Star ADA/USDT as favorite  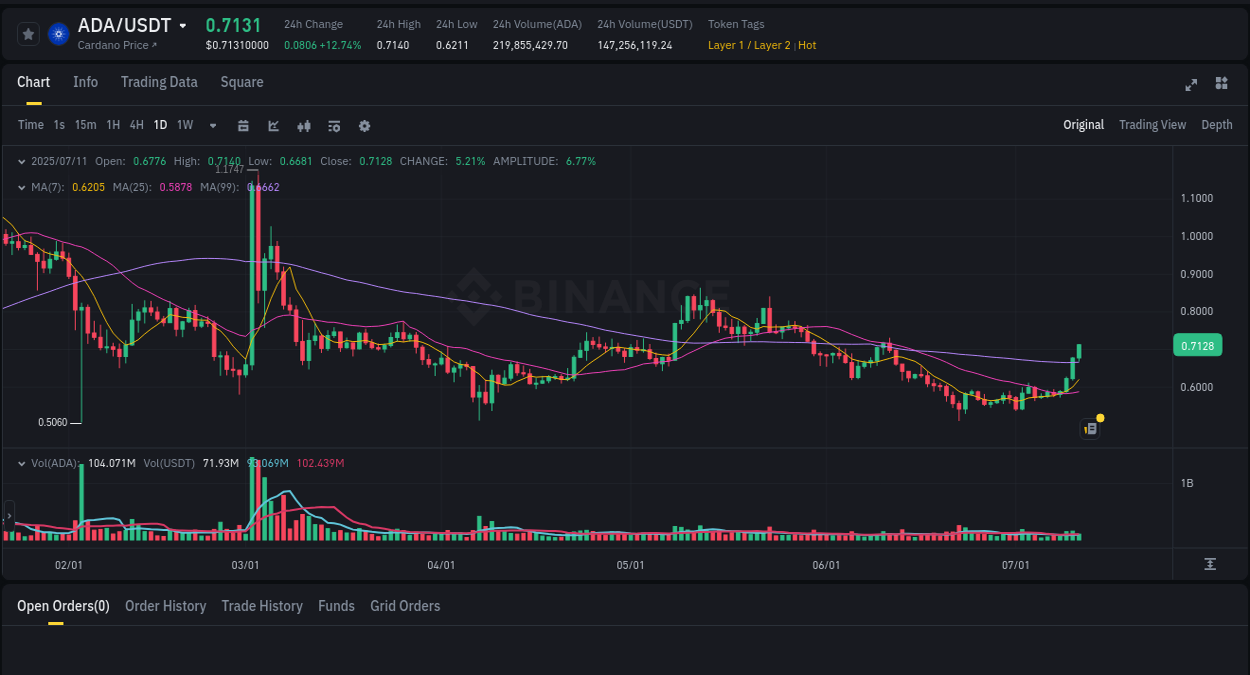[x=28, y=33]
